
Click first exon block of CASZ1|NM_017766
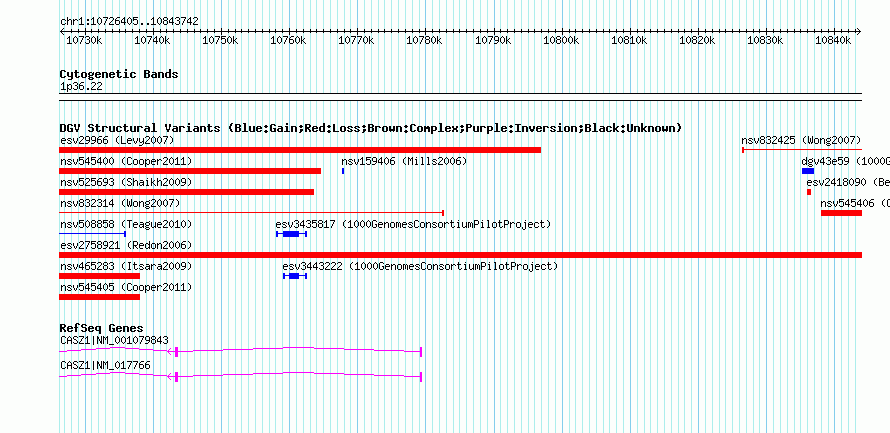click(177, 376)
